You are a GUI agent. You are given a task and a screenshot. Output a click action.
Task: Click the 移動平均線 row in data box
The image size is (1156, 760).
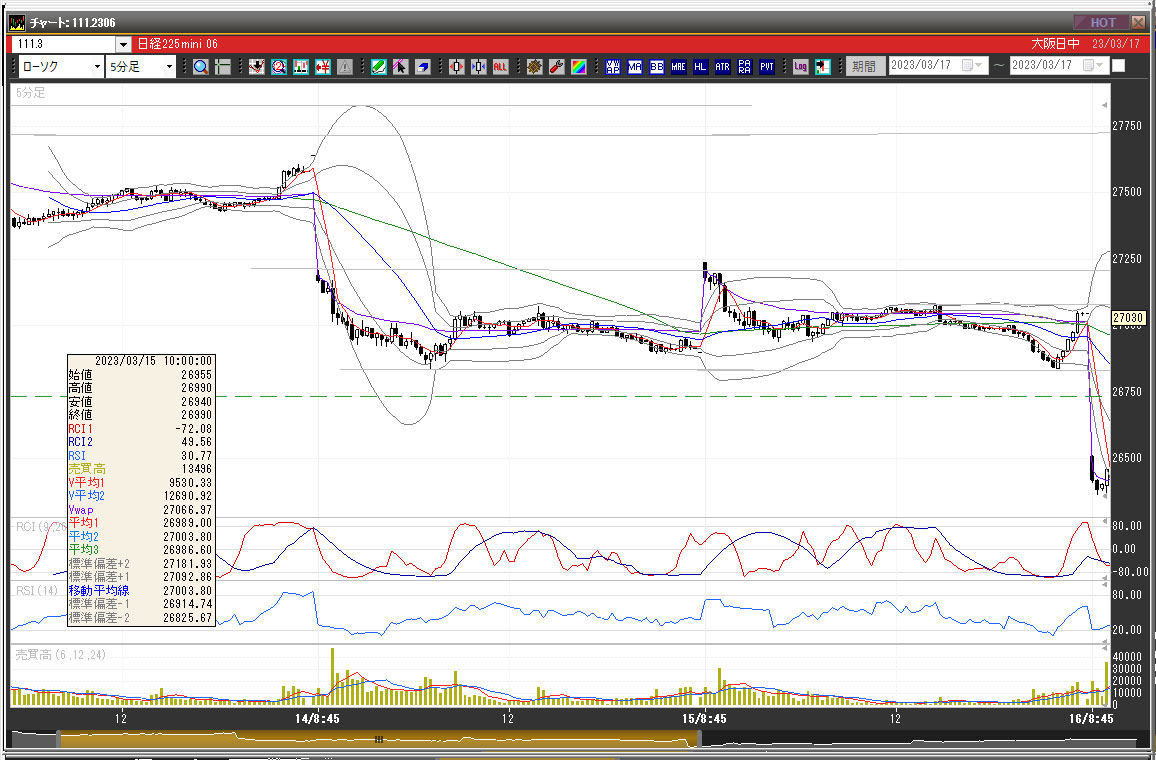pos(141,590)
